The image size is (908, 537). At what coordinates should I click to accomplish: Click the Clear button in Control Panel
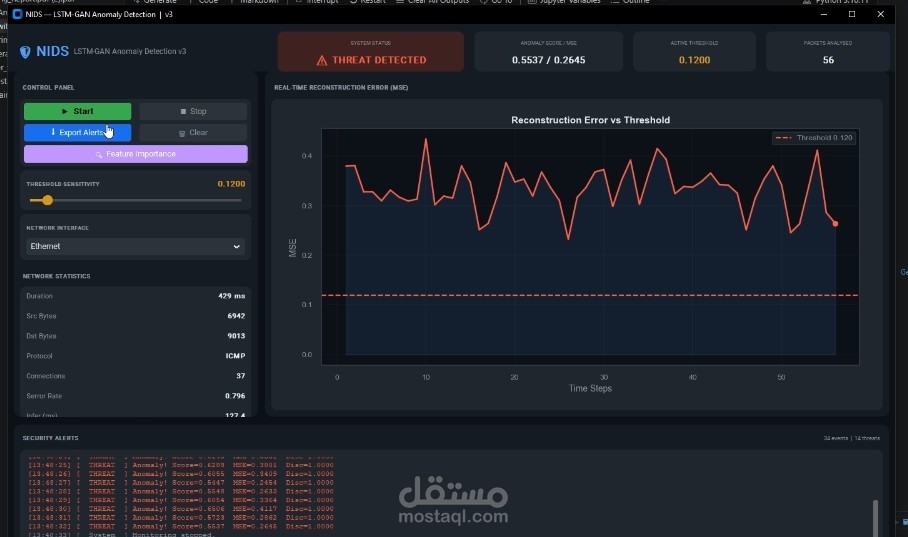193,133
